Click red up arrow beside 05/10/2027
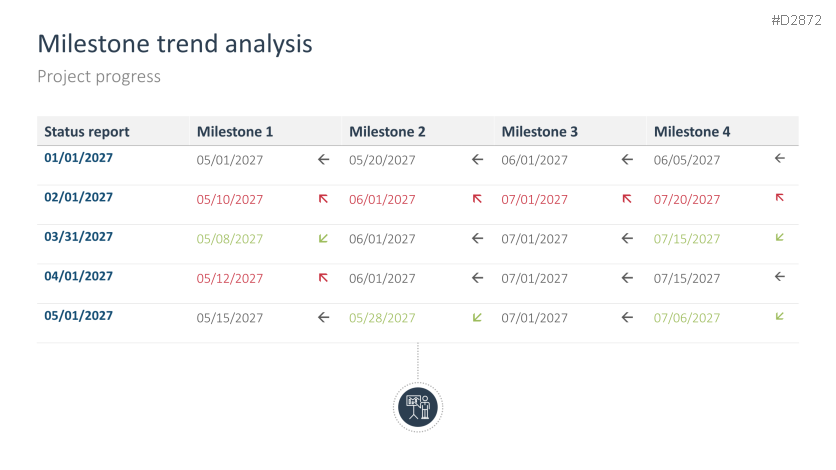Image resolution: width=836 pixels, height=470 pixels. [323, 199]
